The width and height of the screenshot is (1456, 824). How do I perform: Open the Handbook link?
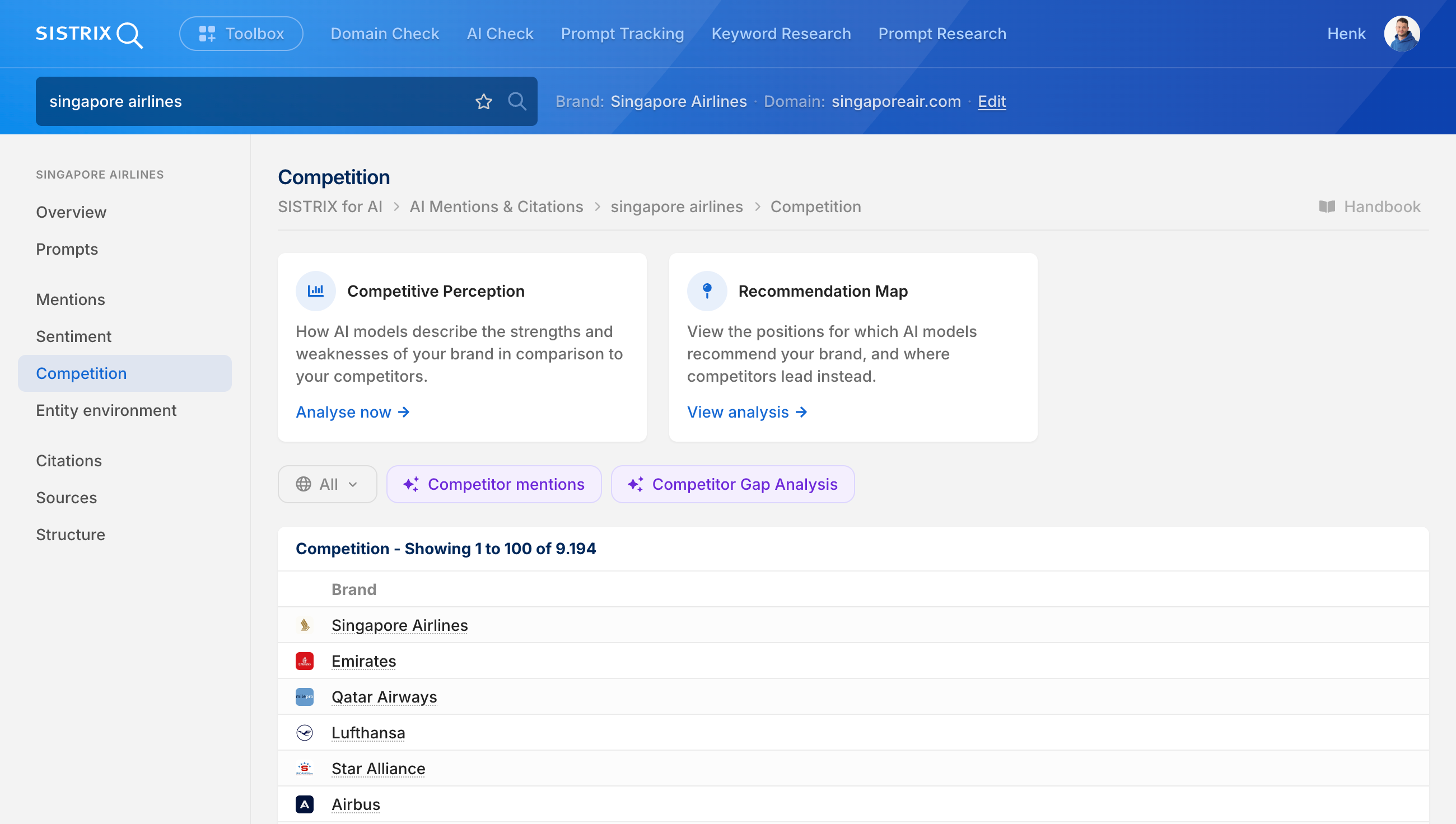pos(1369,207)
